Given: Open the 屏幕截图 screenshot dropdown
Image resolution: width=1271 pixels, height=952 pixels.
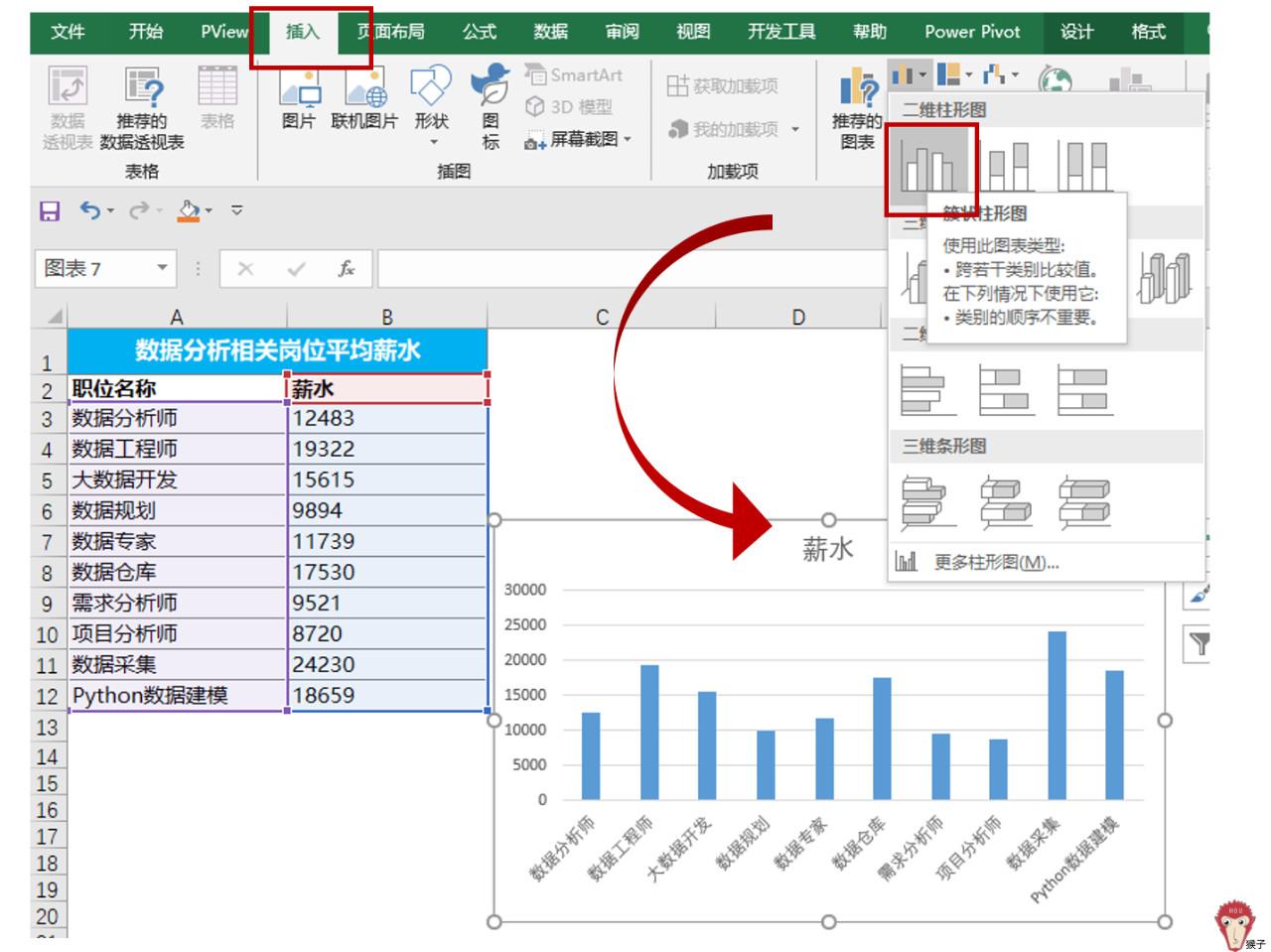Looking at the screenshot, I should (x=579, y=140).
